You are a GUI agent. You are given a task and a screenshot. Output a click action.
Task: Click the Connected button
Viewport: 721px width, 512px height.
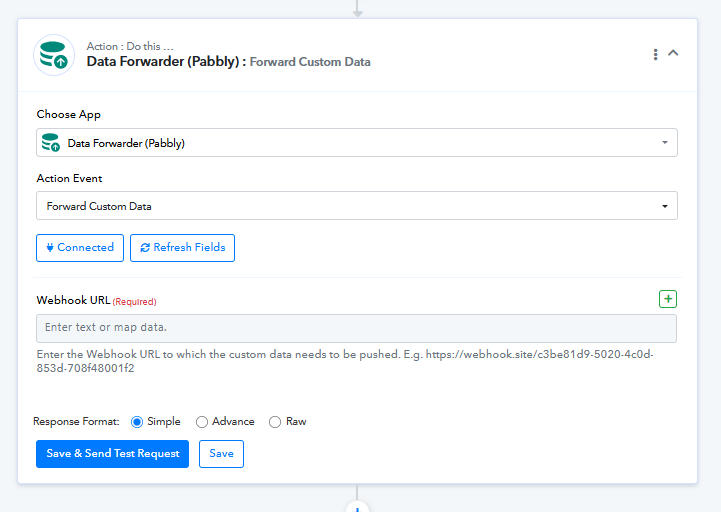point(80,248)
